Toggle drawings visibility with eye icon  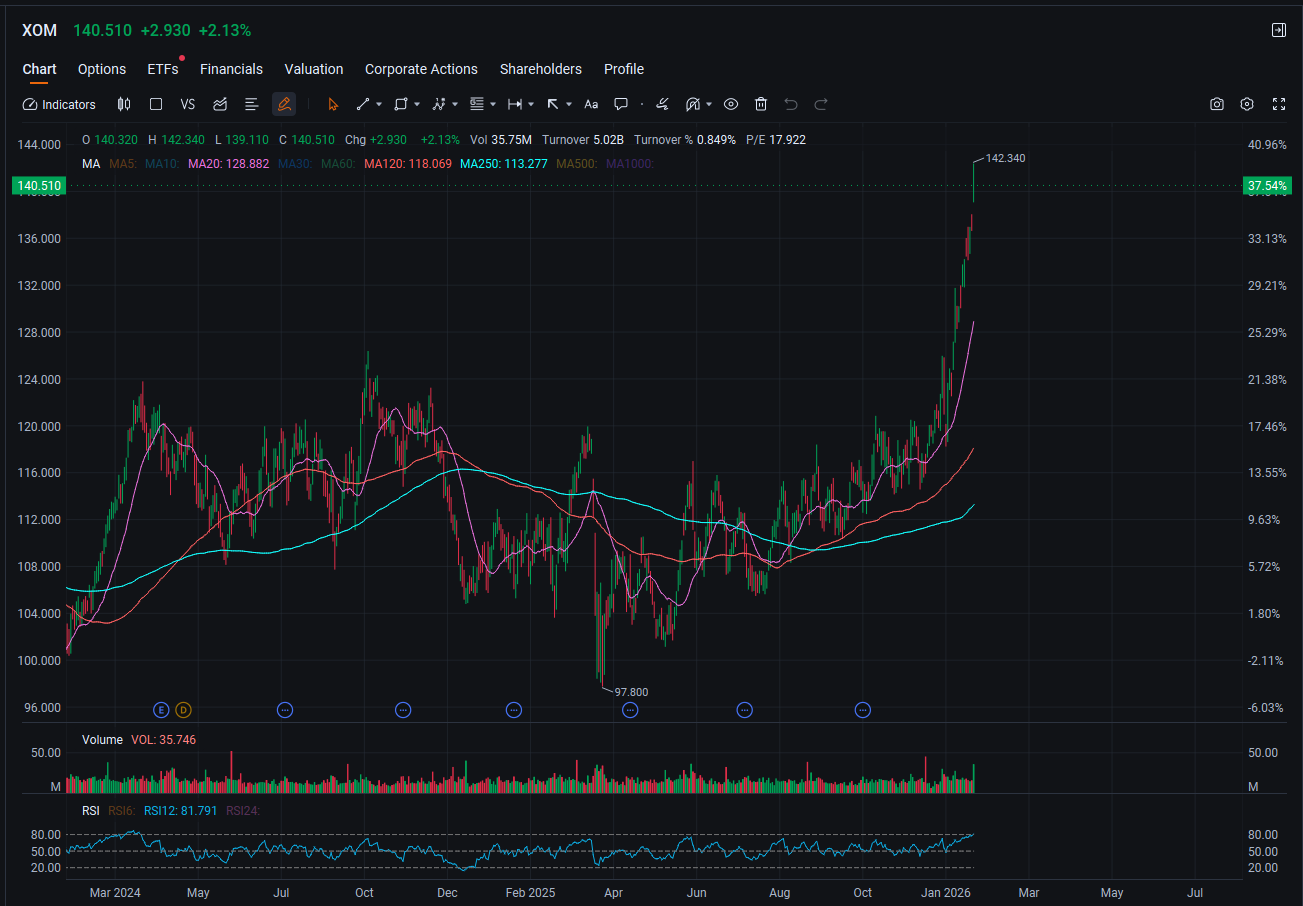[x=731, y=104]
